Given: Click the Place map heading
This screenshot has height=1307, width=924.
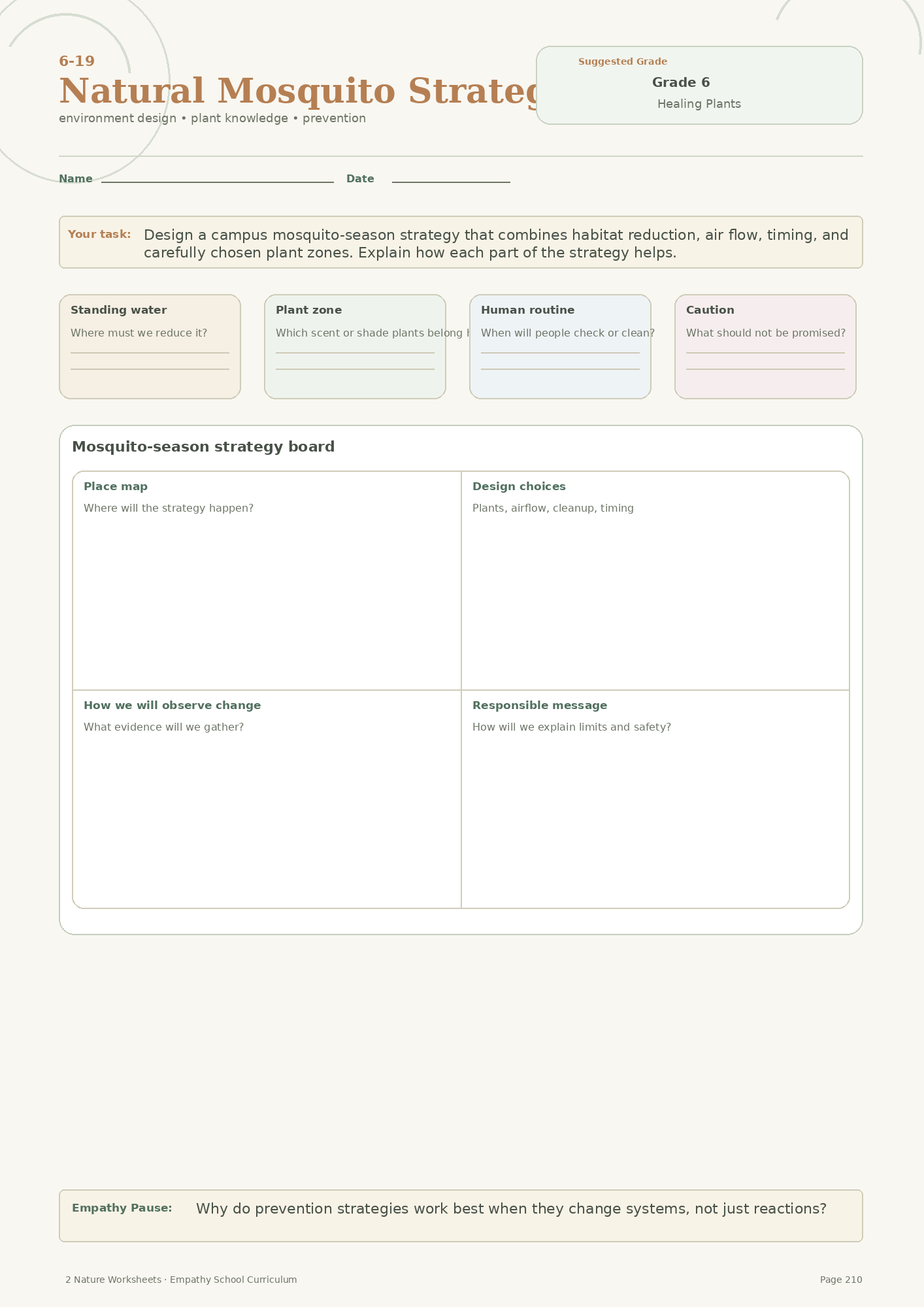Looking at the screenshot, I should [116, 487].
